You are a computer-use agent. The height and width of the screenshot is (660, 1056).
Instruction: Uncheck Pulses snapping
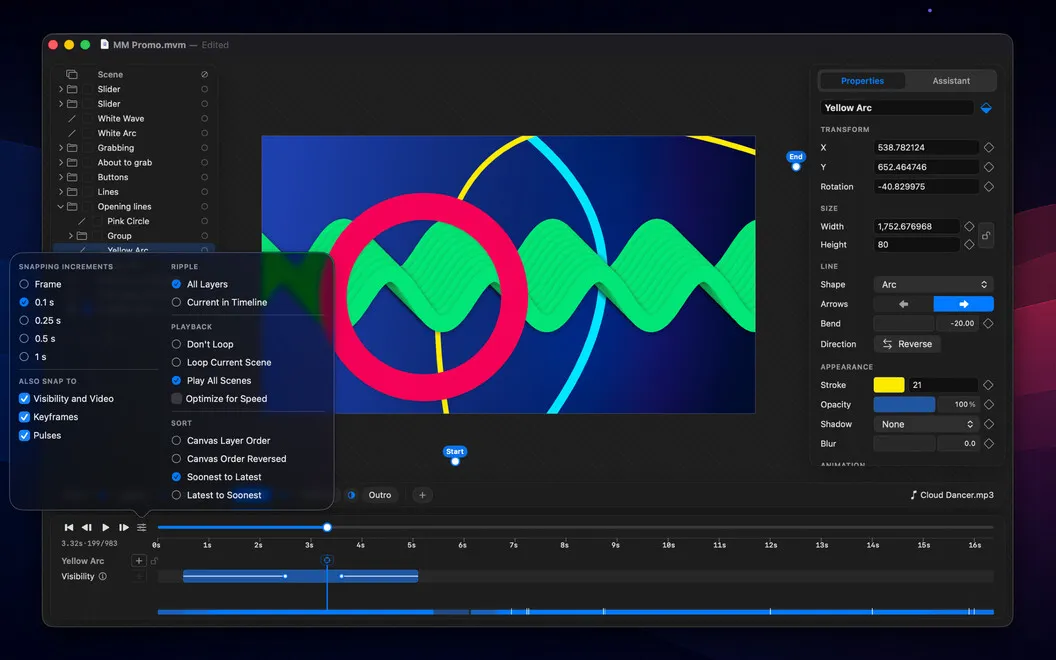(x=24, y=436)
